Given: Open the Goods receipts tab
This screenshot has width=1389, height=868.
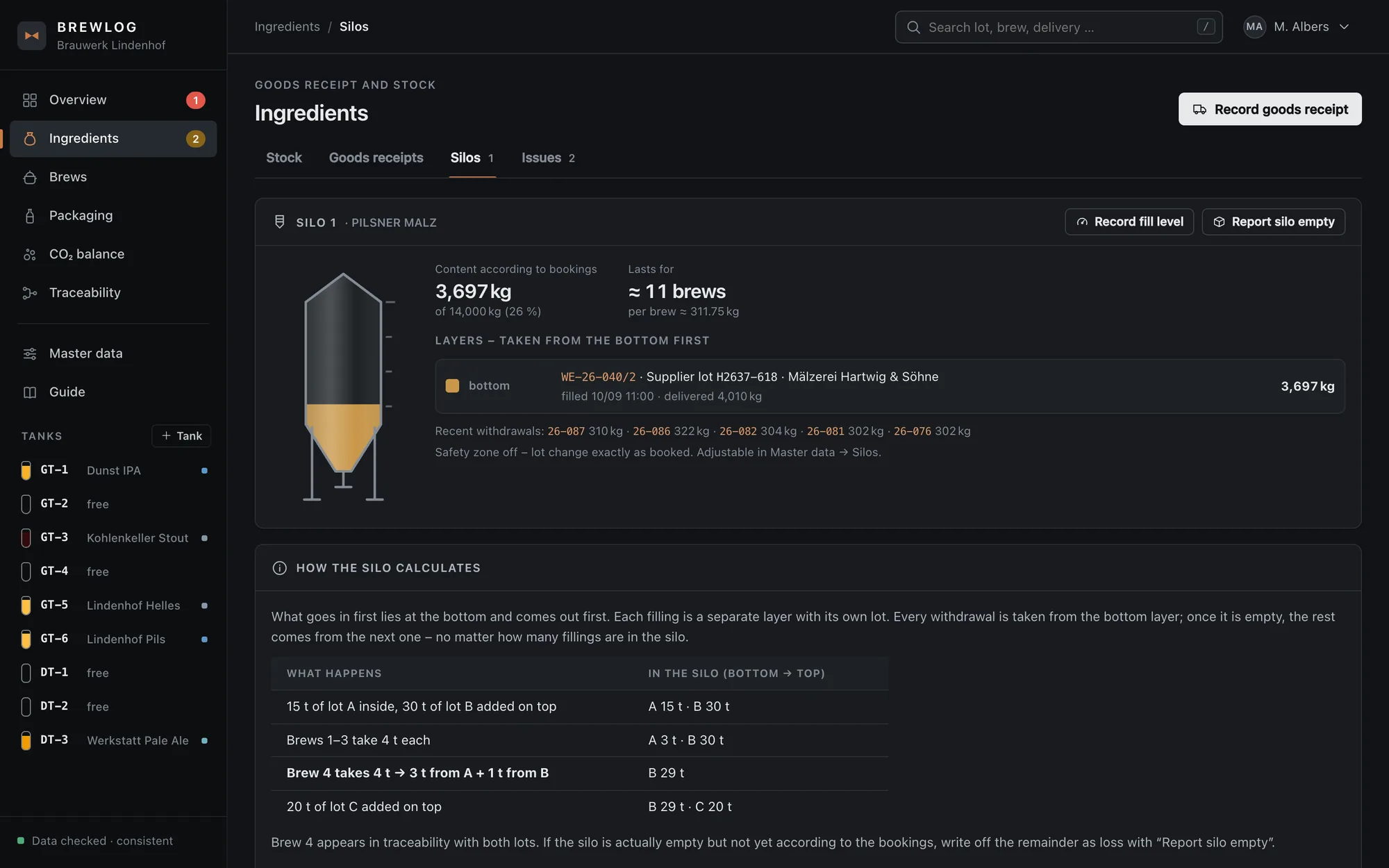Looking at the screenshot, I should 376,158.
